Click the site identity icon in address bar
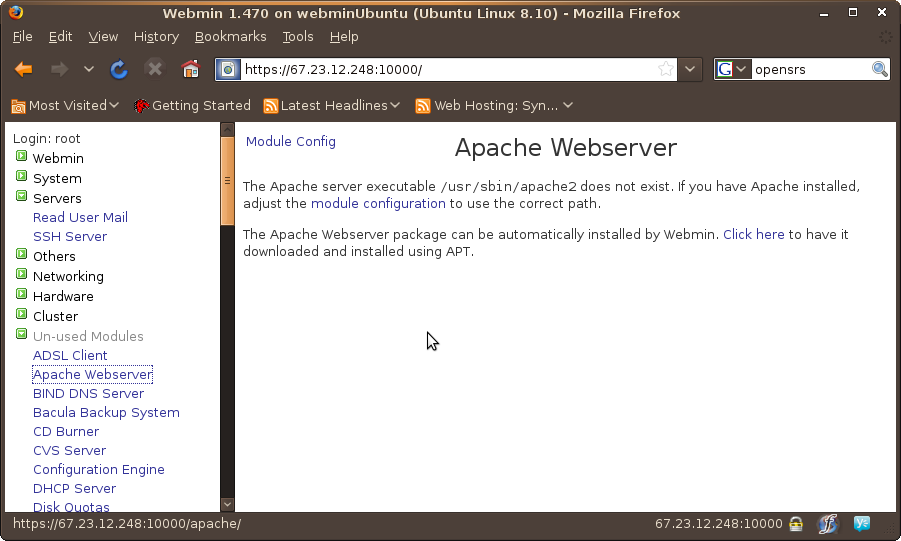 pyautogui.click(x=228, y=70)
